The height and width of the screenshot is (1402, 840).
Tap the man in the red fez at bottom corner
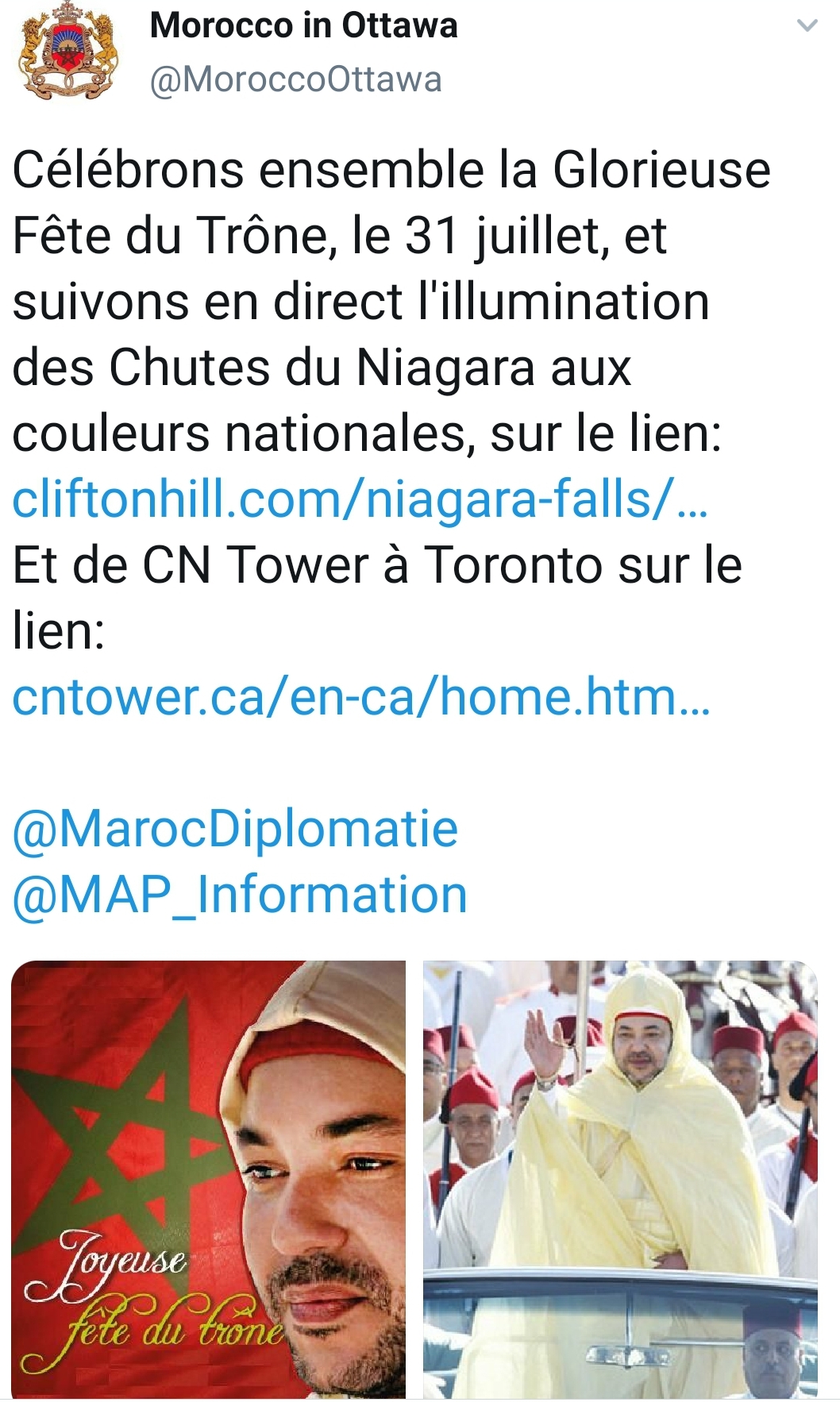coord(774,1350)
